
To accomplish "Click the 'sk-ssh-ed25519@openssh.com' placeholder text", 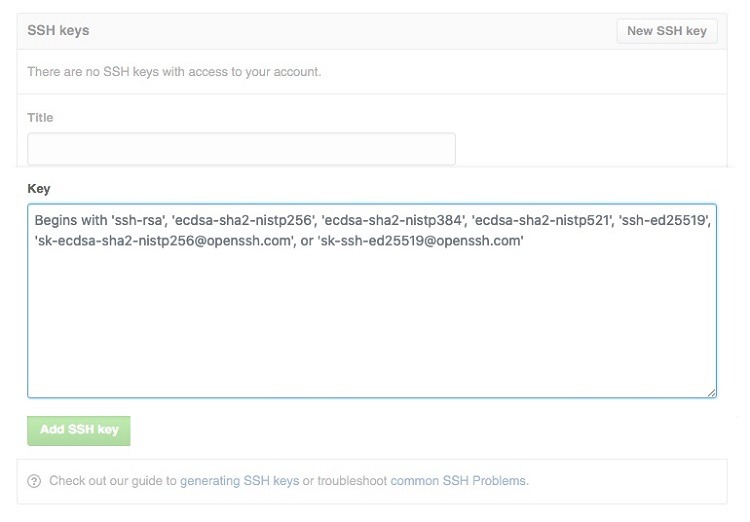I will click(420, 241).
